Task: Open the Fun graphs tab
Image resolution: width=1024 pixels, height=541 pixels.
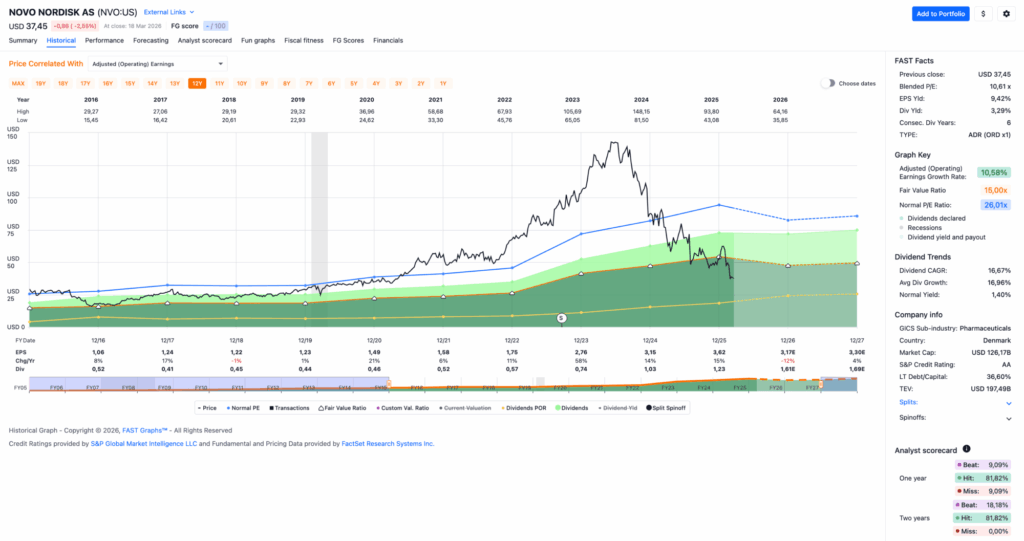Action: (258, 41)
